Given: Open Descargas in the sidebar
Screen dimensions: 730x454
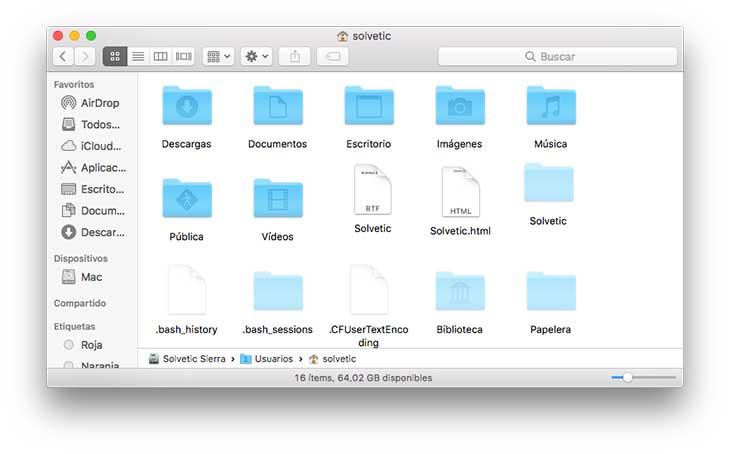Looking at the screenshot, I should 92,232.
